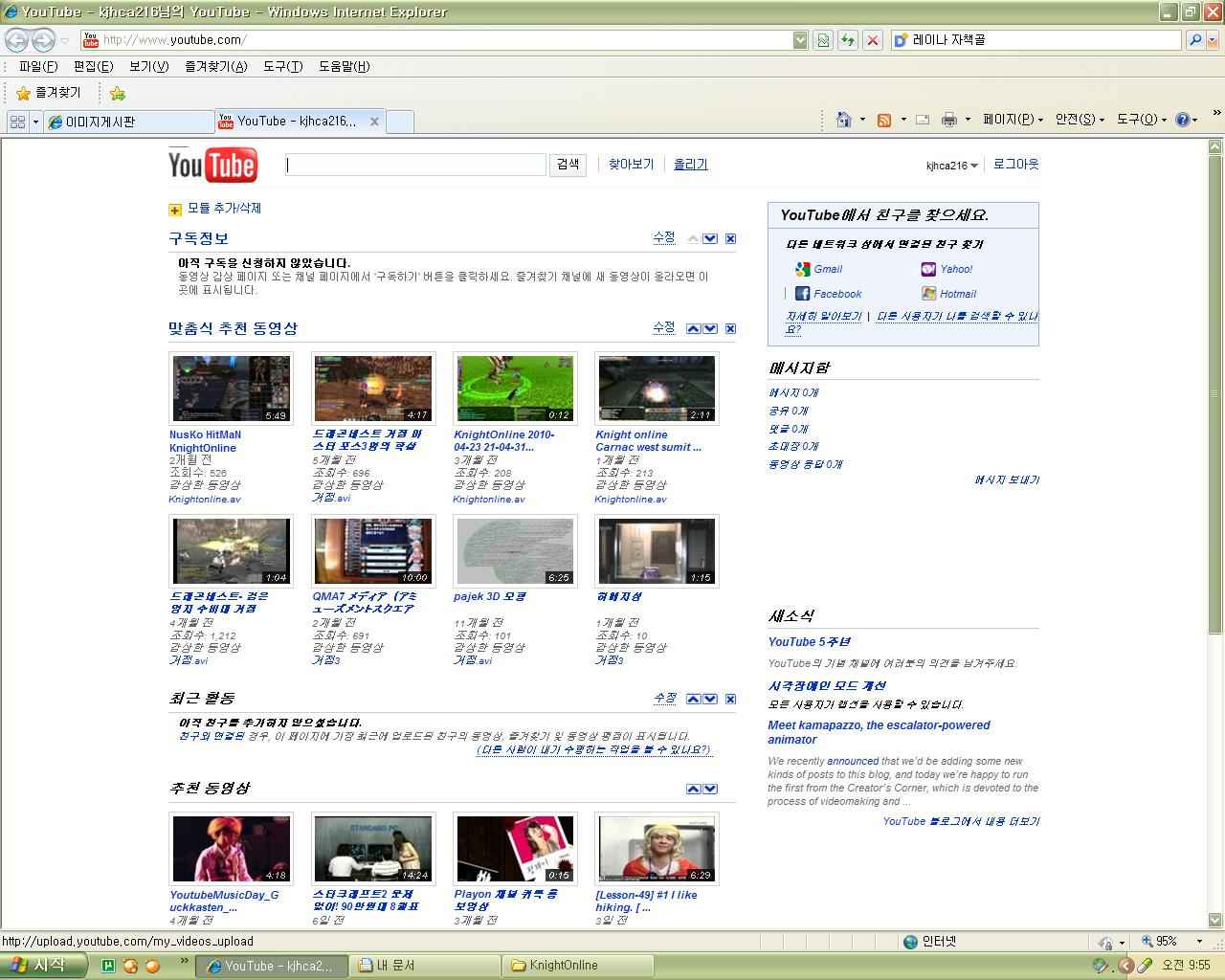Click the search magnifier icon in IE
The width and height of the screenshot is (1225, 980).
click(1194, 39)
